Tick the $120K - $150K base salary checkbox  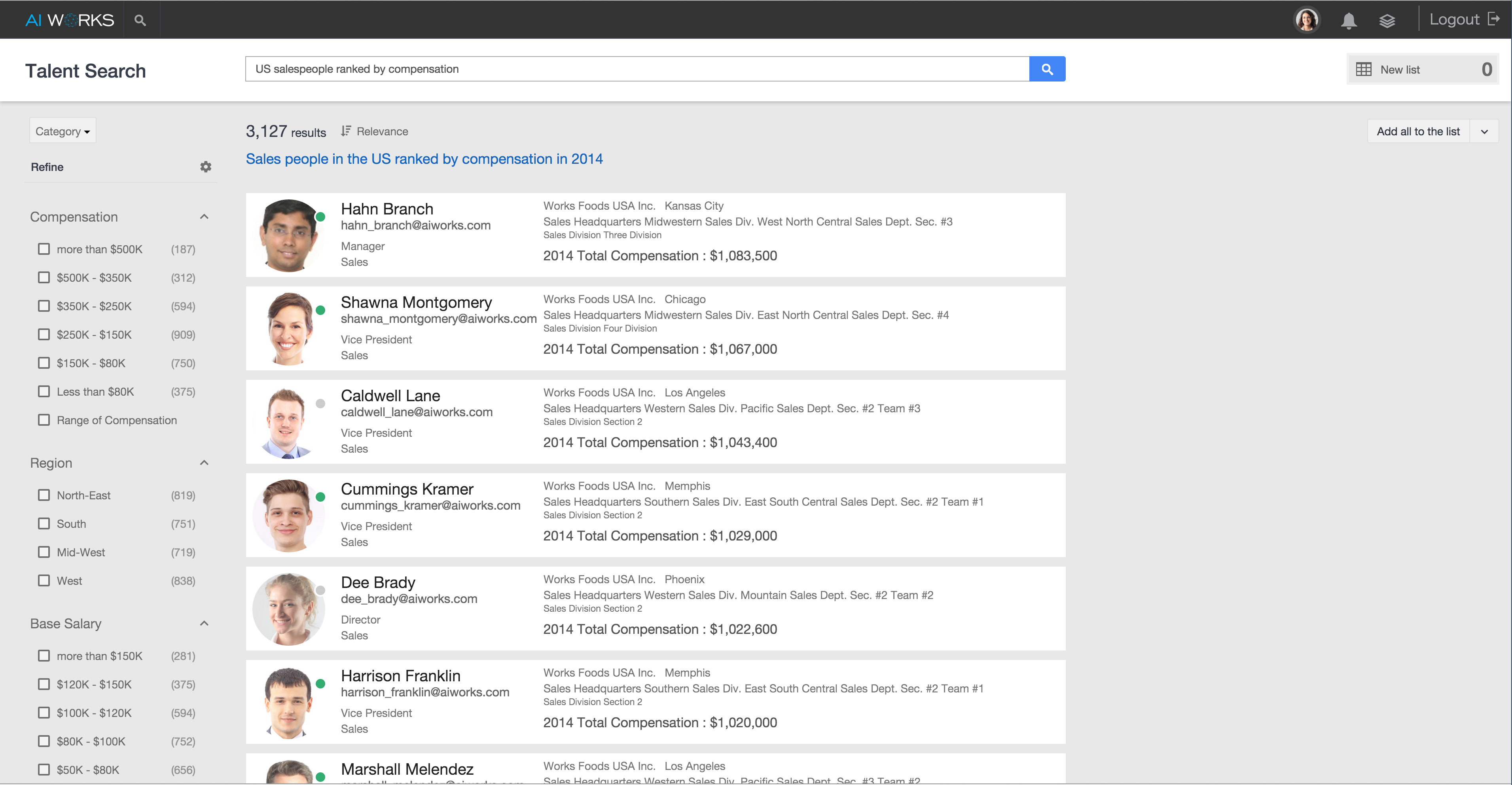[x=44, y=684]
